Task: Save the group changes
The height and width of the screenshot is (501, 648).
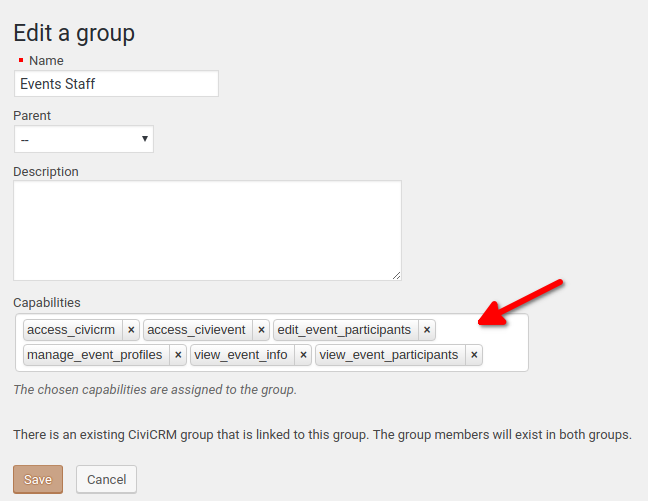Action: pos(38,480)
